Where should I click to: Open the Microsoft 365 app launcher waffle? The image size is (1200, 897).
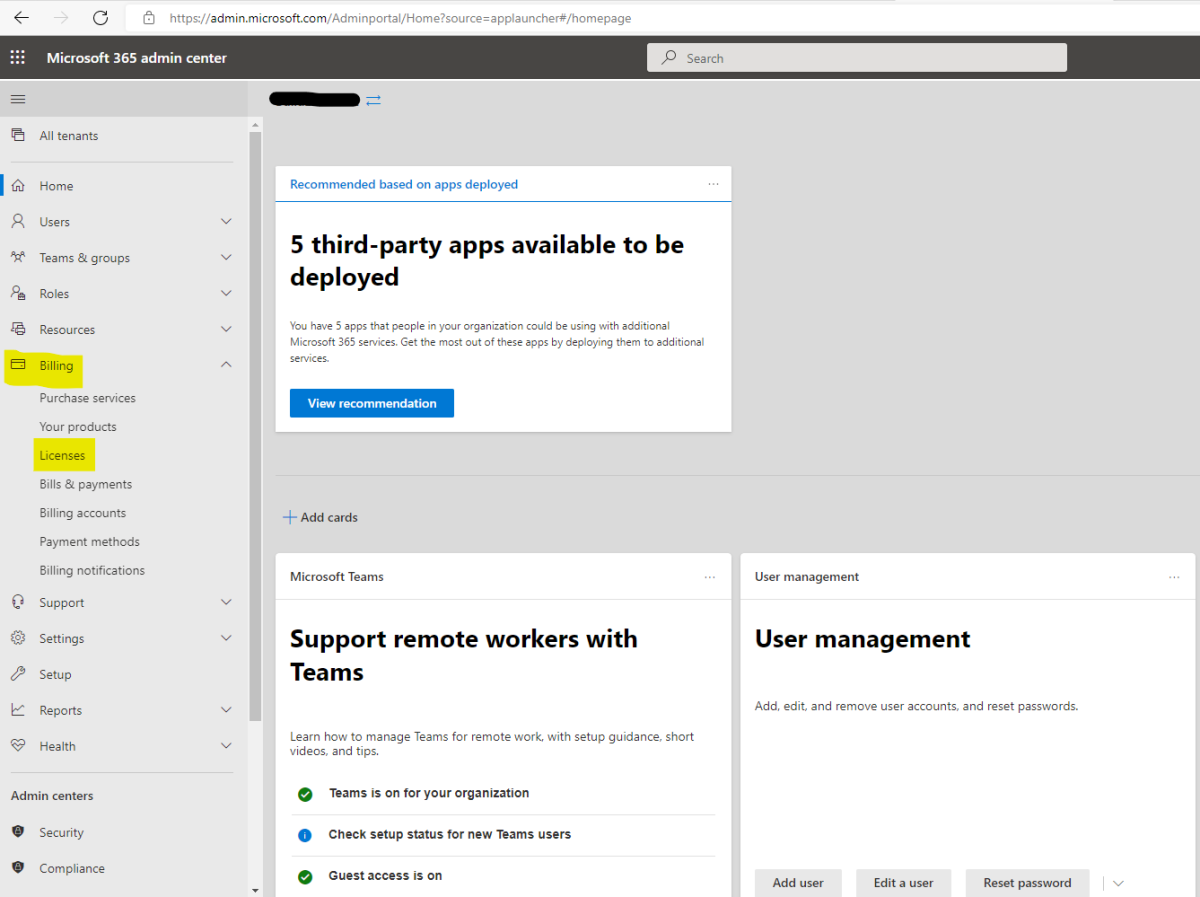pos(17,57)
